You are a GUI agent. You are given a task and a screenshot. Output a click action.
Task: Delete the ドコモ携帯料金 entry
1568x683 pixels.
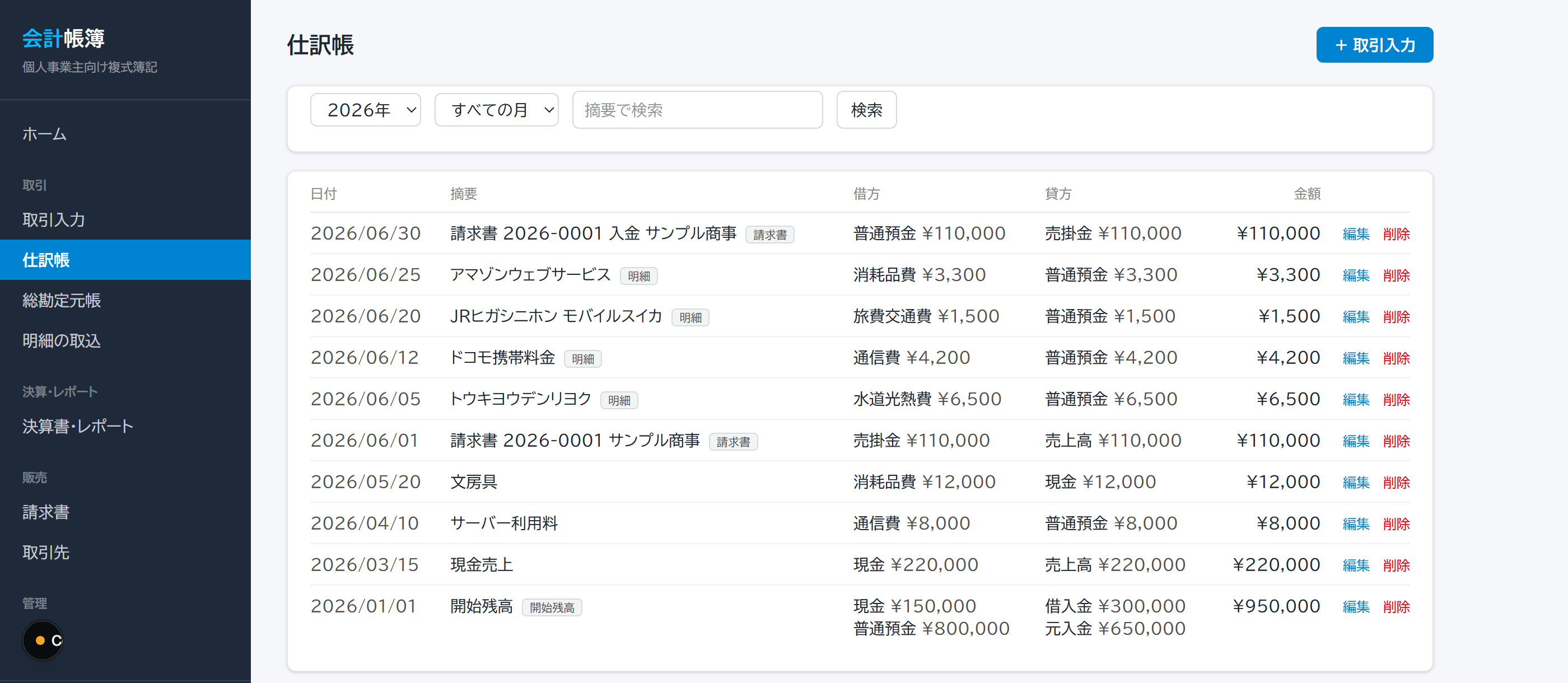(1396, 358)
